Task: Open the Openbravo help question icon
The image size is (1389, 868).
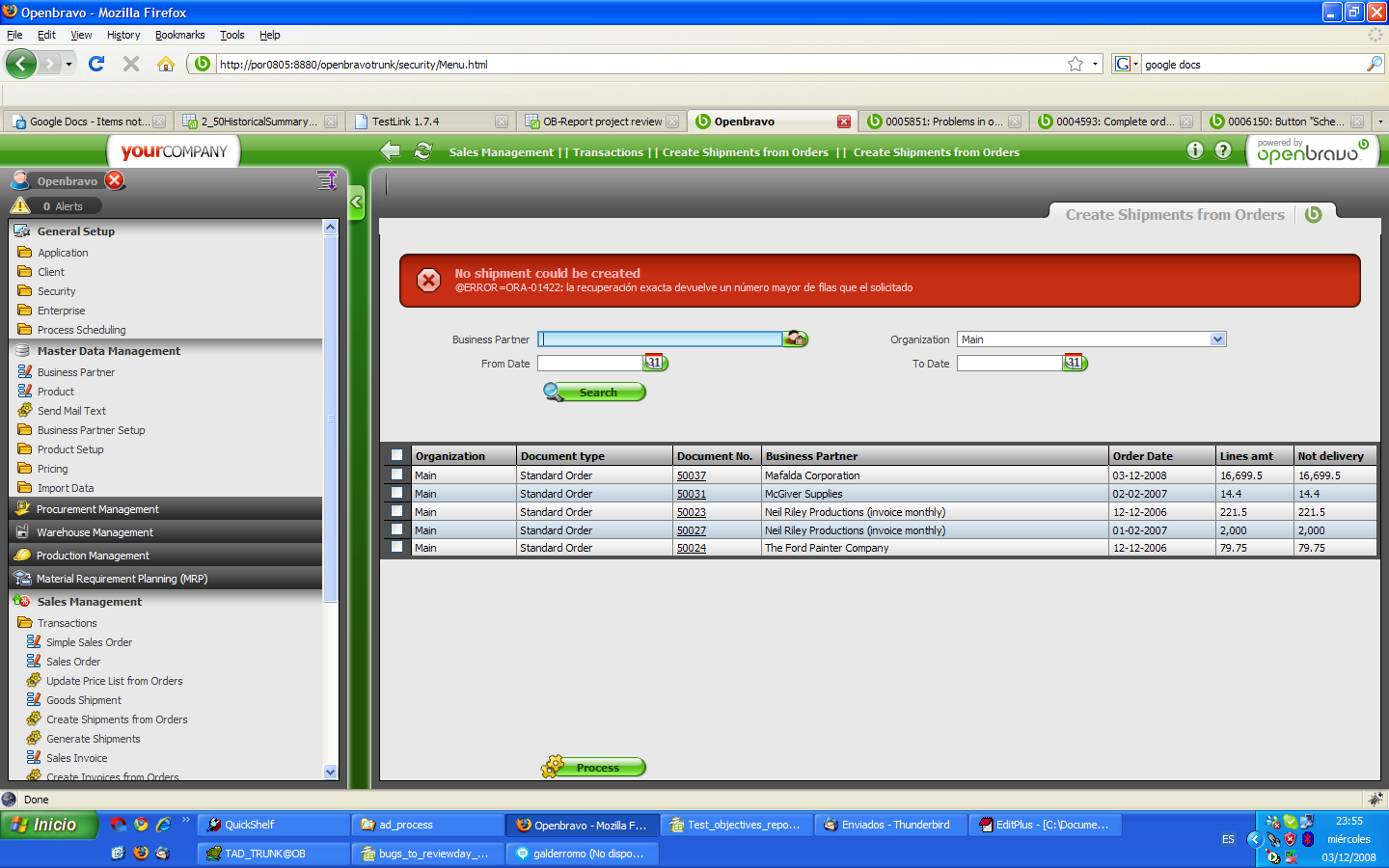Action: coord(1223,149)
